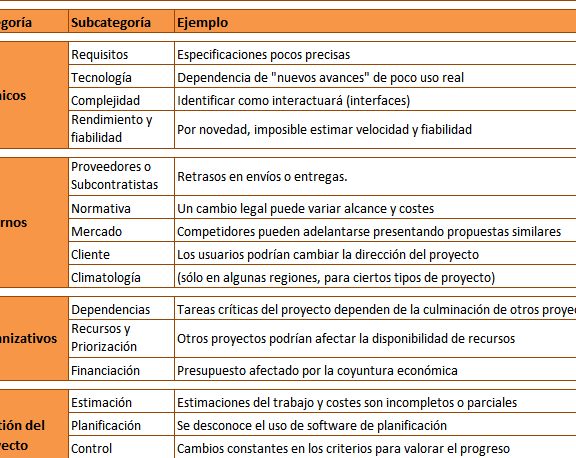Click the Recursos y Priorización cell

121,338
